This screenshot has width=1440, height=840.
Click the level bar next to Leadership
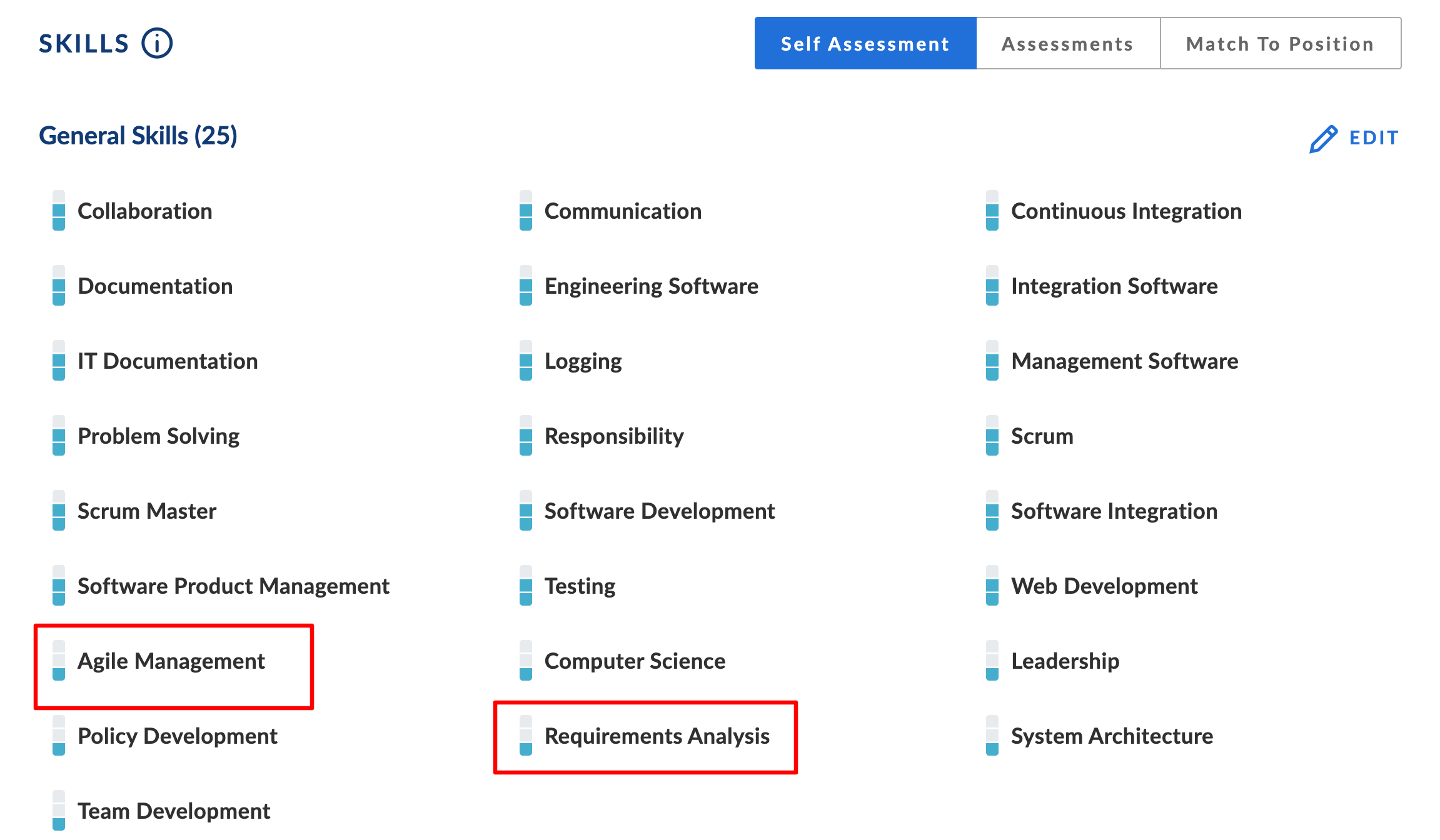(992, 661)
